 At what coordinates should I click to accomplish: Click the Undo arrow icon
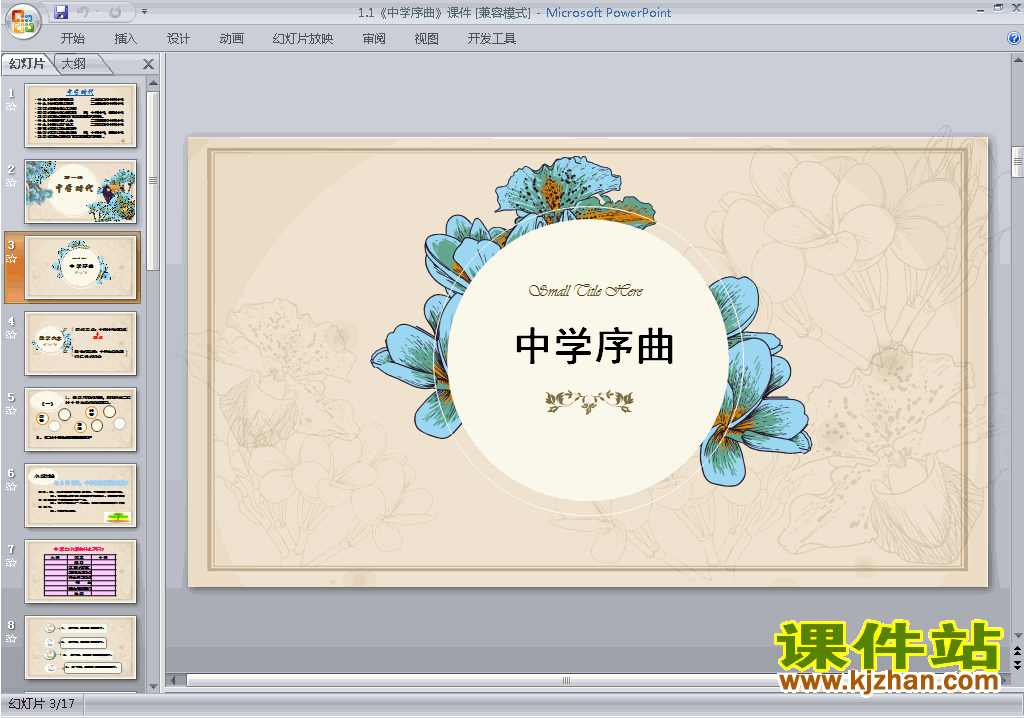(x=83, y=12)
